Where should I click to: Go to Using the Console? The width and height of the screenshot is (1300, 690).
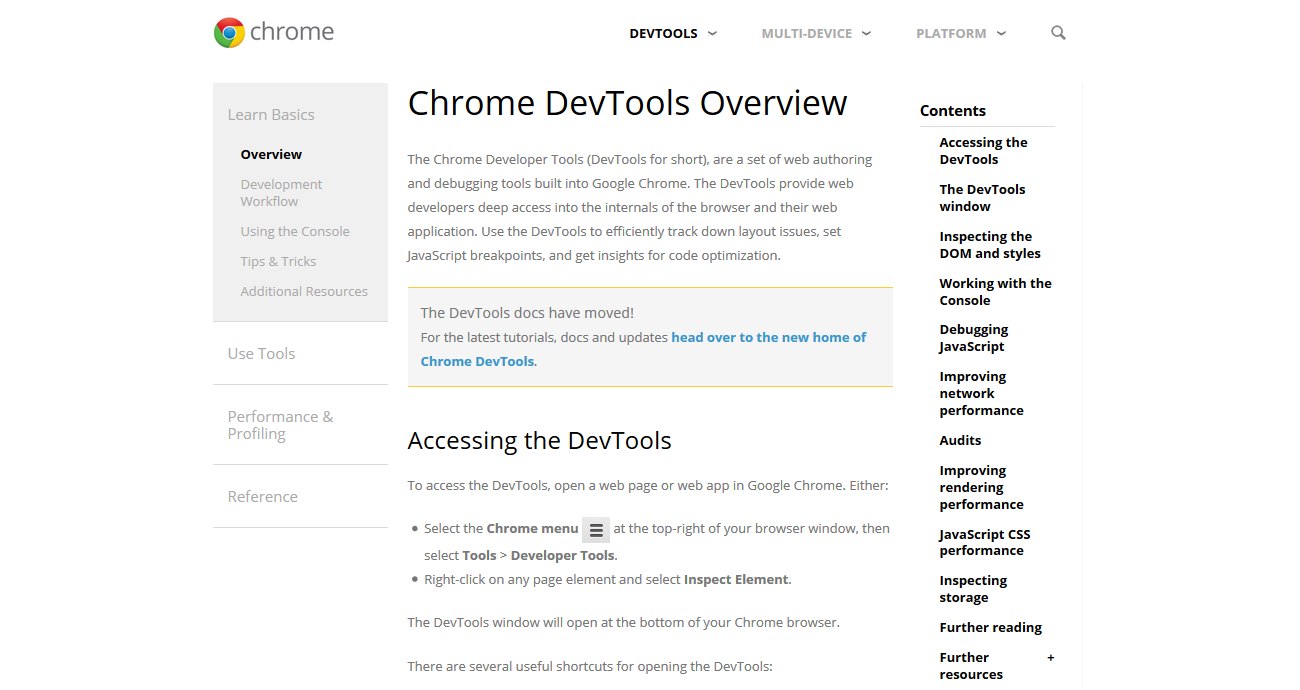pos(295,231)
